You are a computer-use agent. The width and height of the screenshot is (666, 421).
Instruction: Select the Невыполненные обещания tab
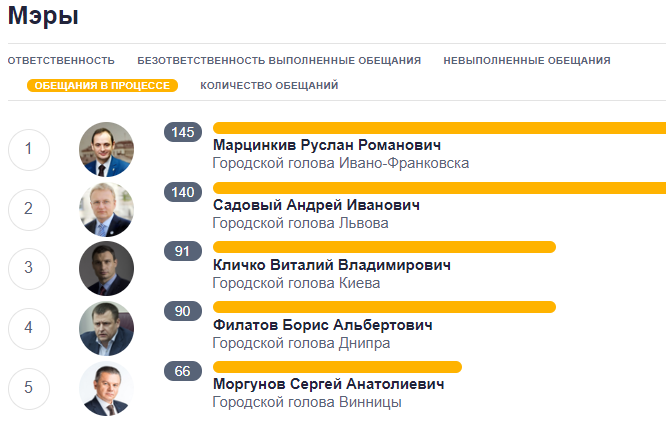527,61
